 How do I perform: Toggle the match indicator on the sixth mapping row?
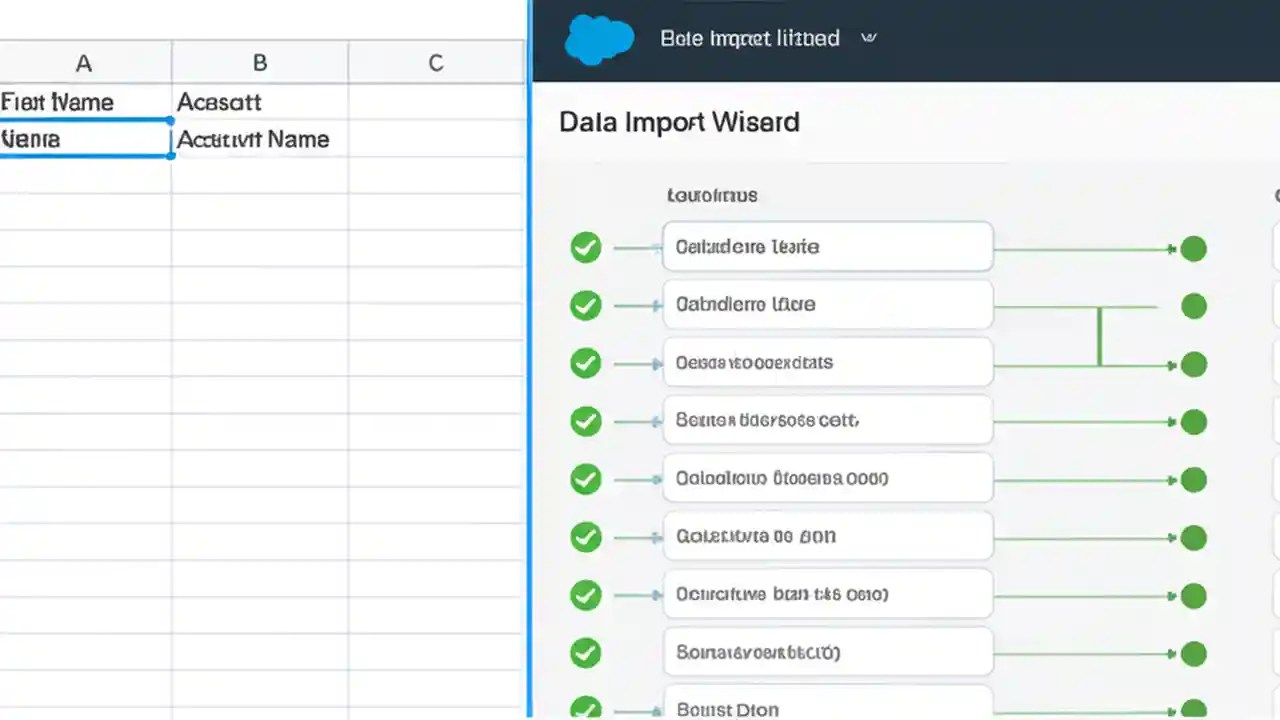(x=586, y=537)
